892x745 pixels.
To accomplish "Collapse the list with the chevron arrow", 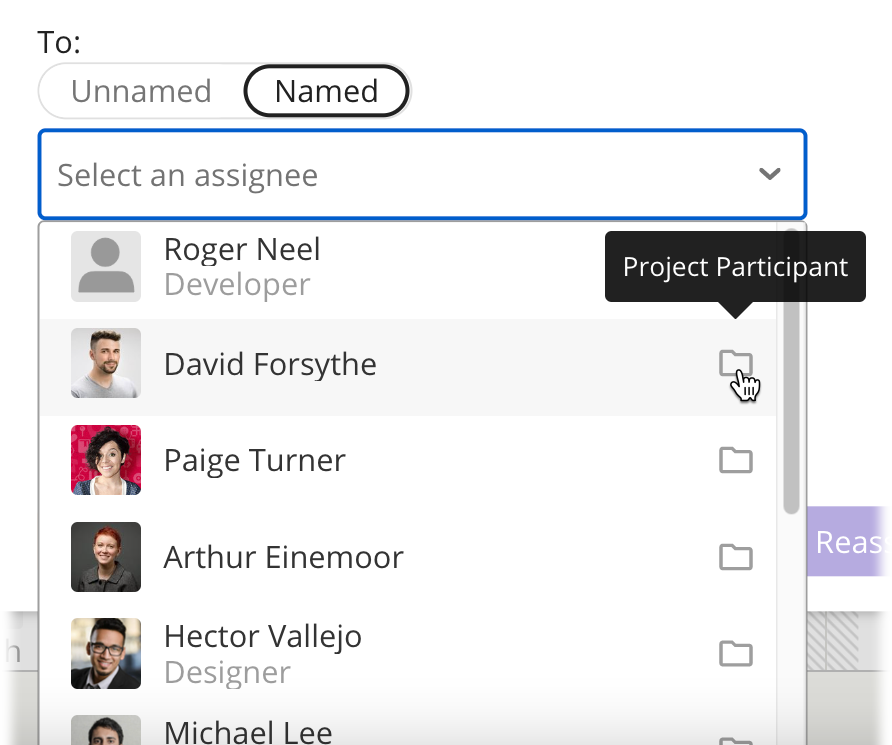I will coord(769,175).
